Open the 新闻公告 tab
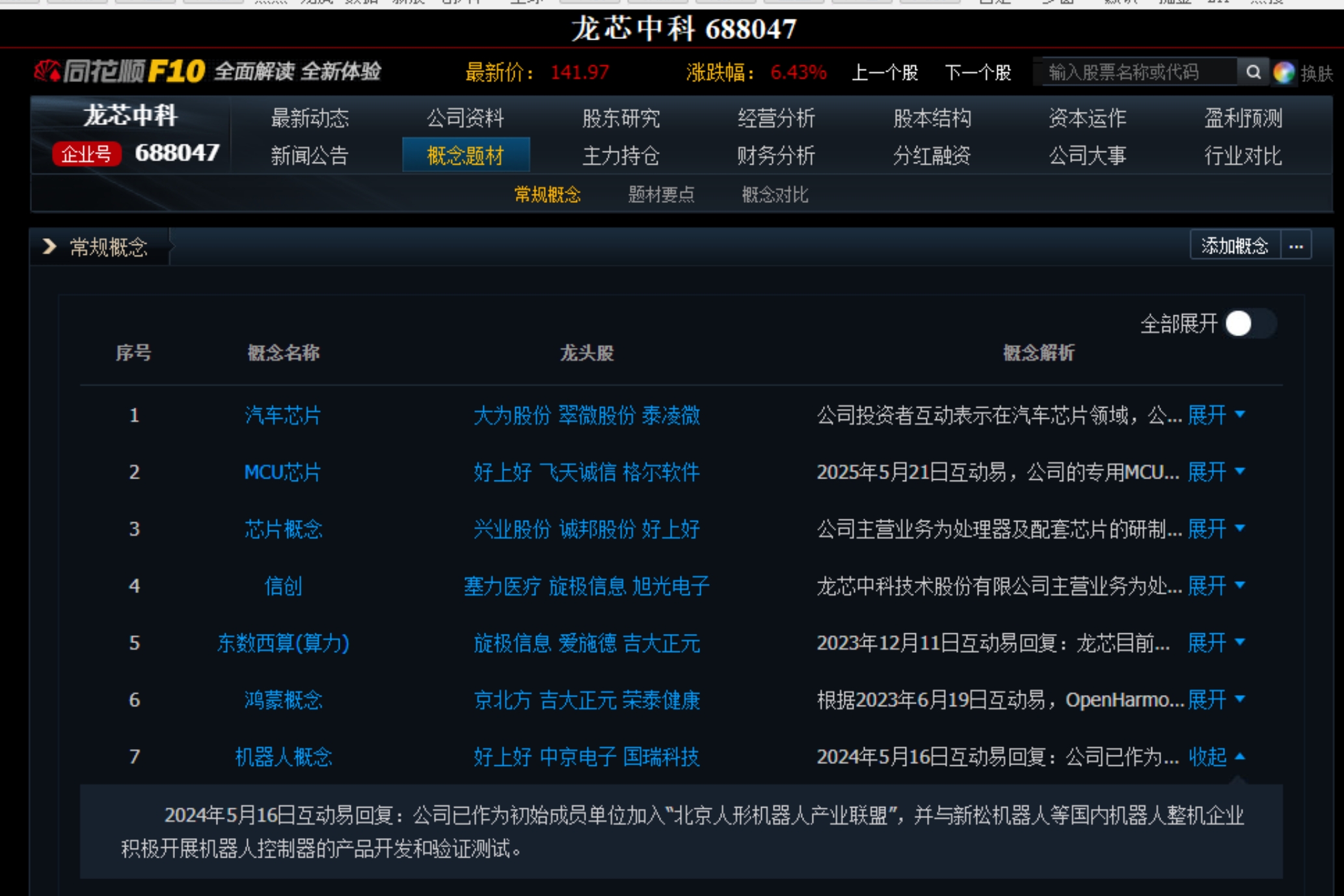 [310, 155]
